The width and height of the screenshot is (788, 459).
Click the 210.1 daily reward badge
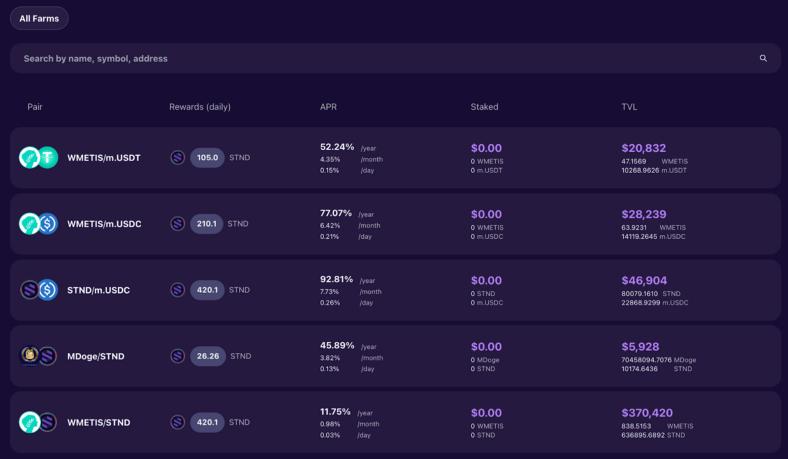(207, 224)
